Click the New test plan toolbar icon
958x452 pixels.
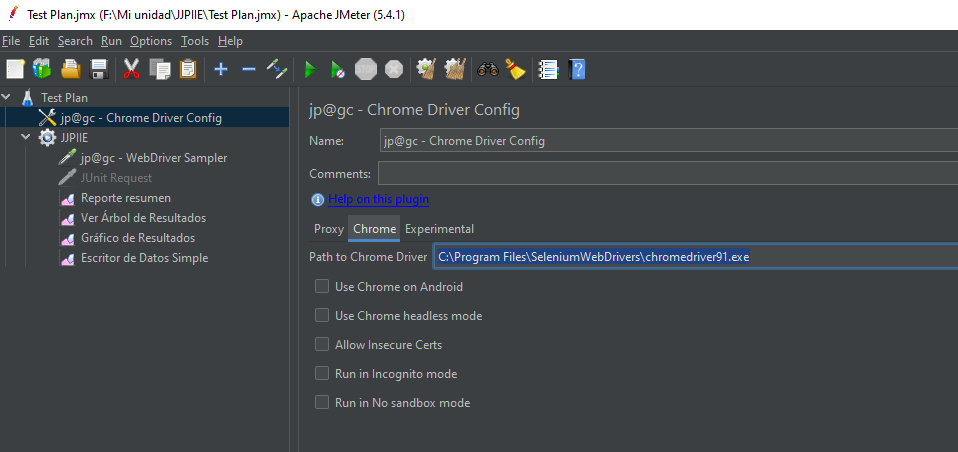point(15,69)
